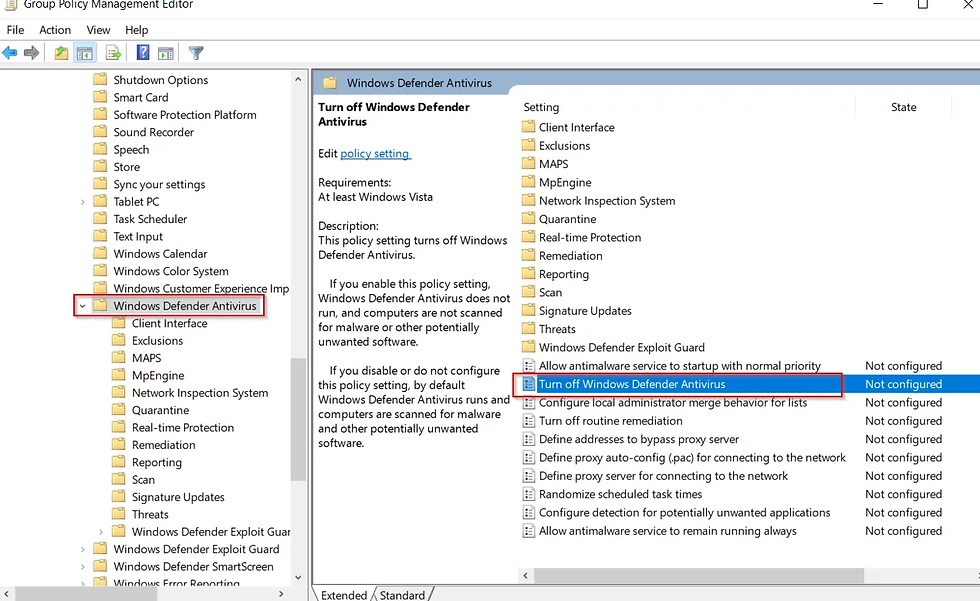
Task: Click the policy icon of Turn off routine remediation
Action: pyautogui.click(x=529, y=421)
